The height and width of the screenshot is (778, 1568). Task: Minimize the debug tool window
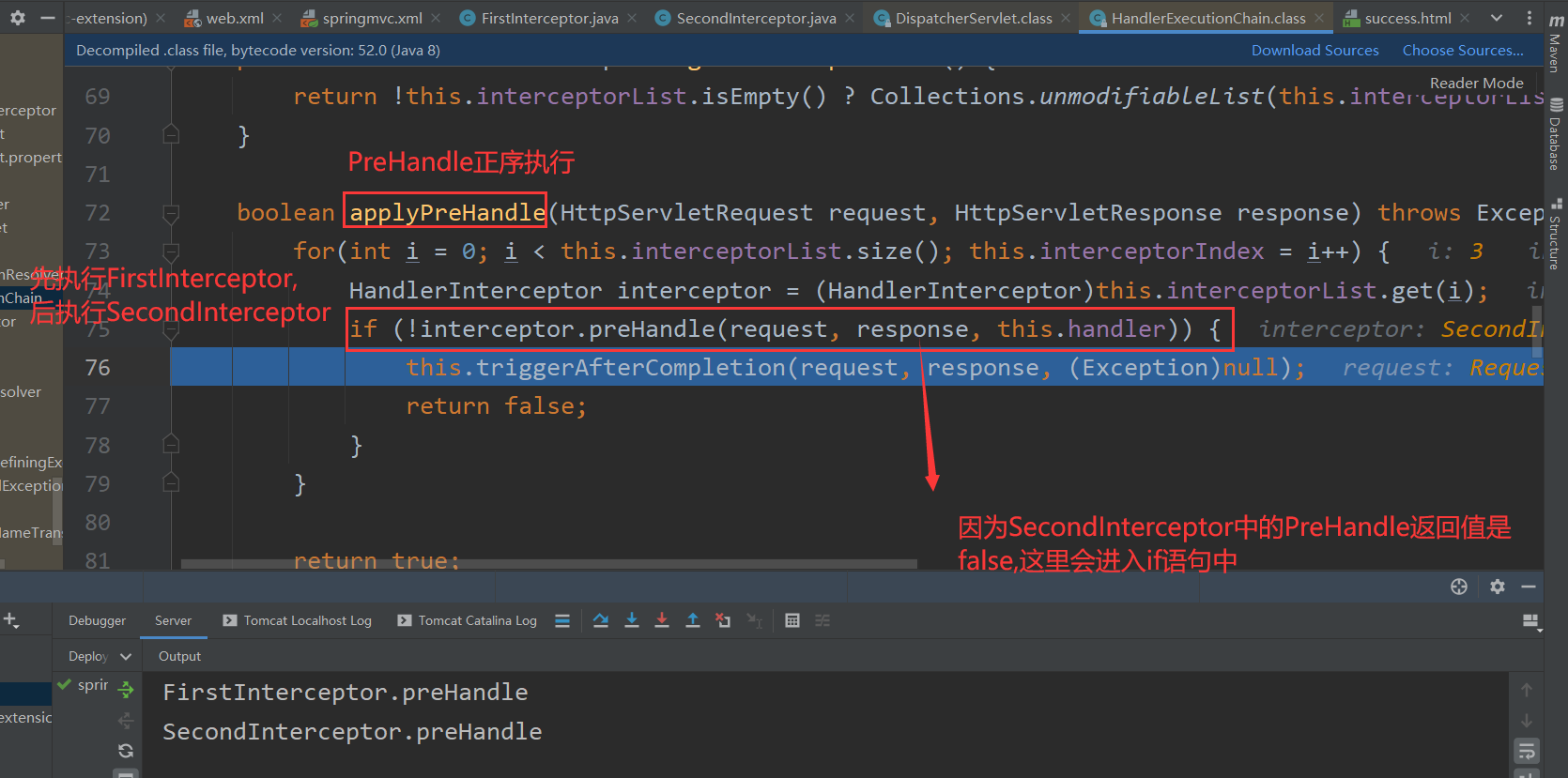click(1529, 587)
